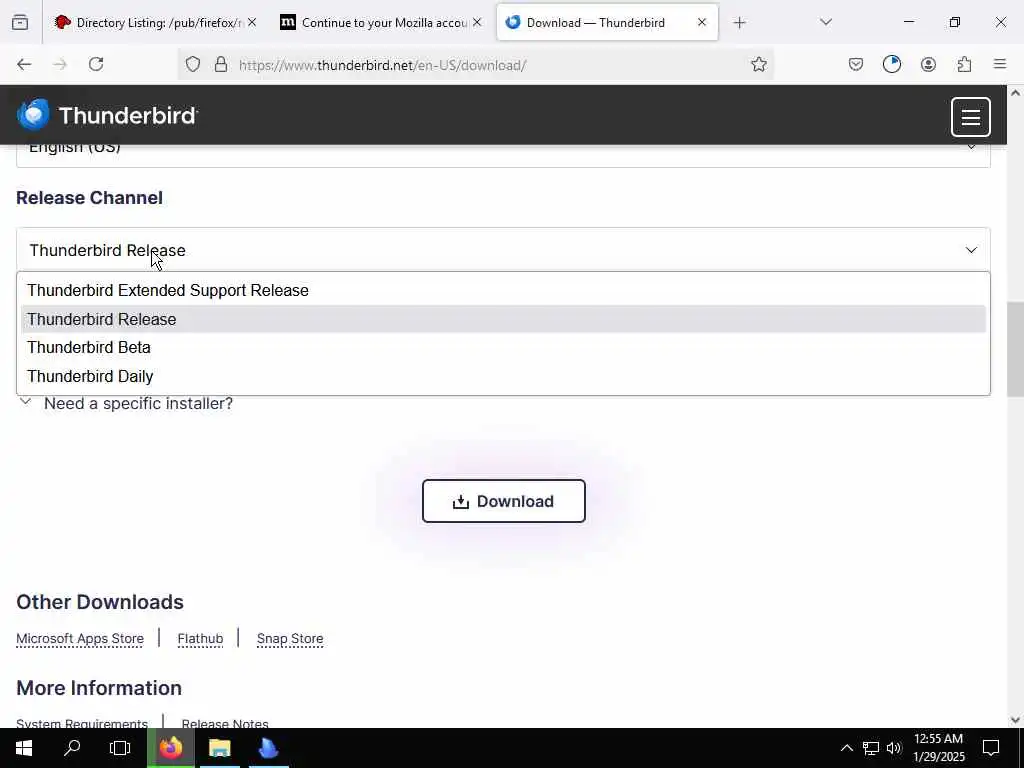
Task: Bookmark this page with the star
Action: point(758,64)
